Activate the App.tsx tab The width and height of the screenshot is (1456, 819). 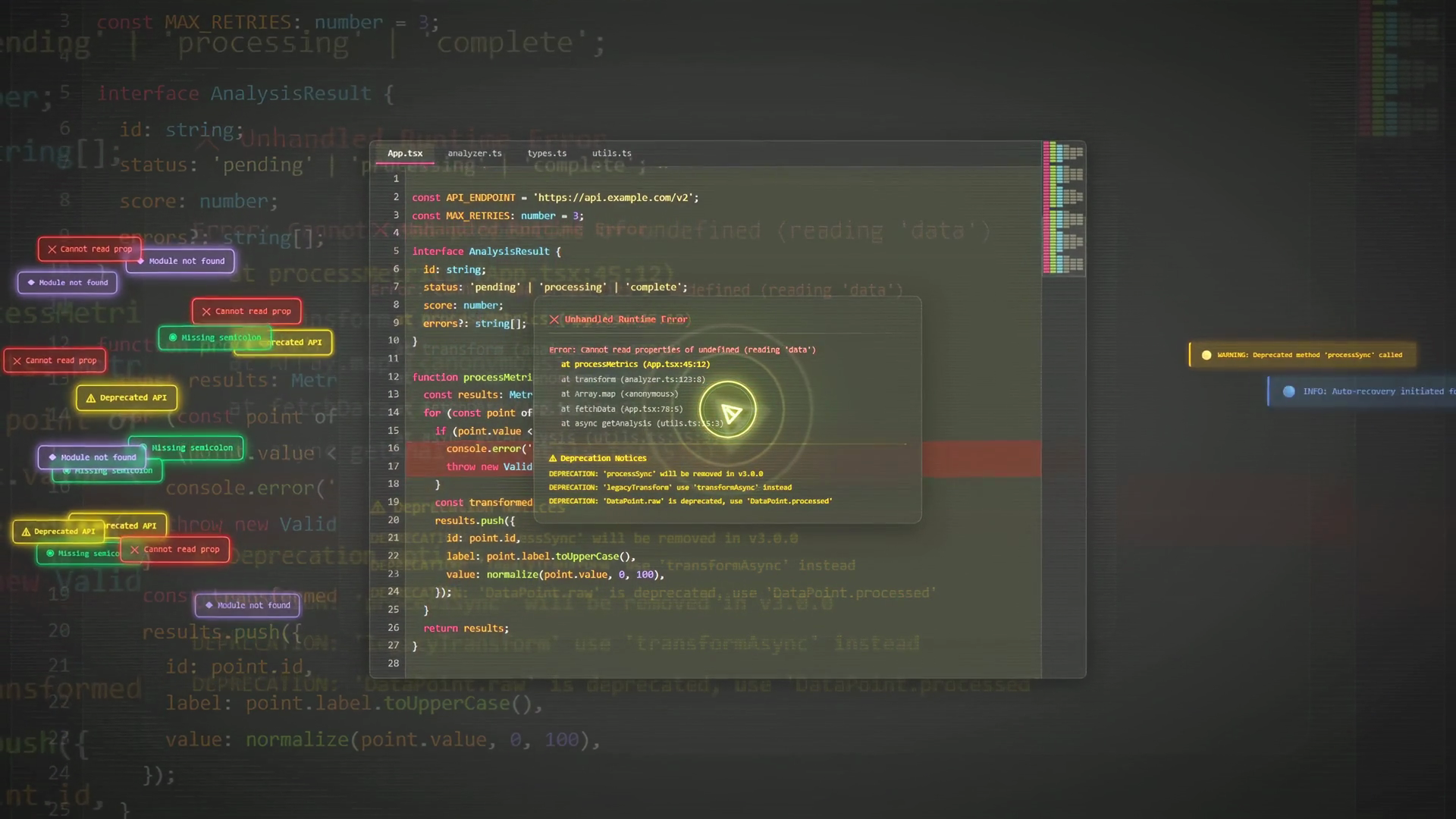[x=405, y=153]
